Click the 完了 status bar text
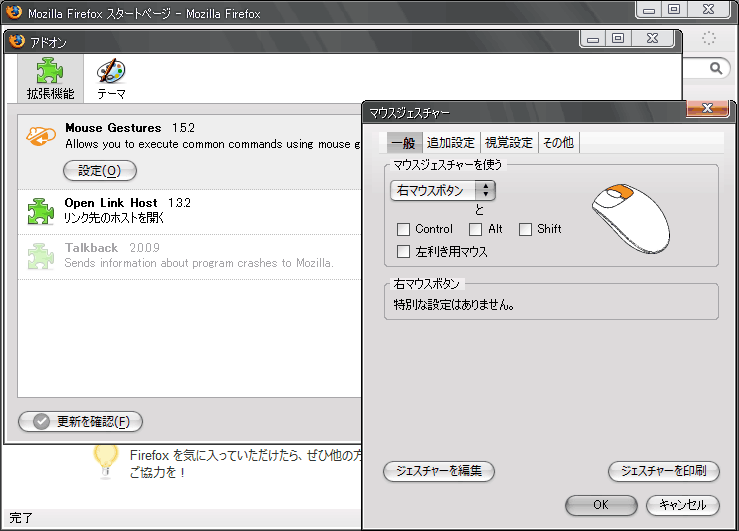The image size is (739, 531). 21,518
